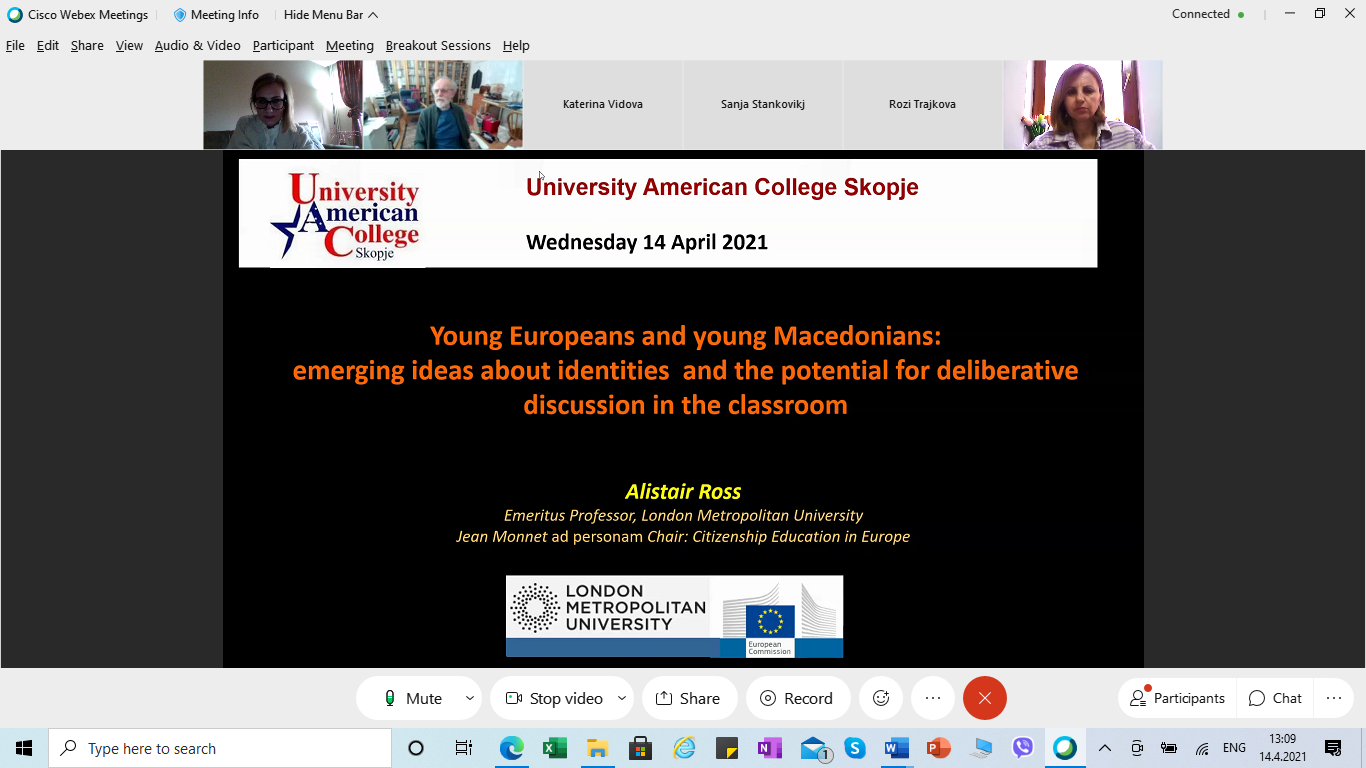Screen dimensions: 1366x768
Task: Open the camera options dropdown arrow
Action: click(x=622, y=698)
